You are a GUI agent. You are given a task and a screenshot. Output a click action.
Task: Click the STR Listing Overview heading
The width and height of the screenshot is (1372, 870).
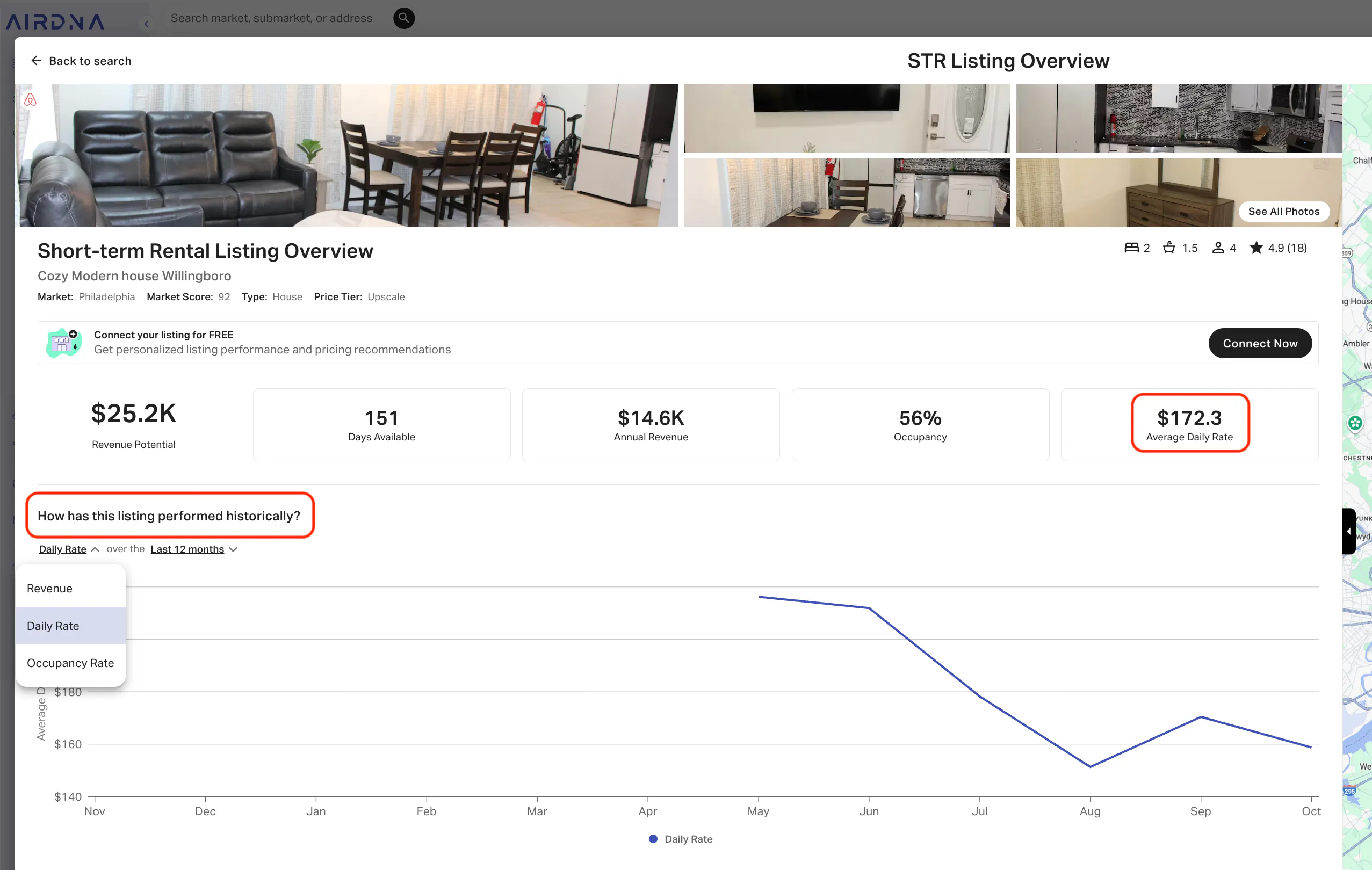coord(1008,61)
